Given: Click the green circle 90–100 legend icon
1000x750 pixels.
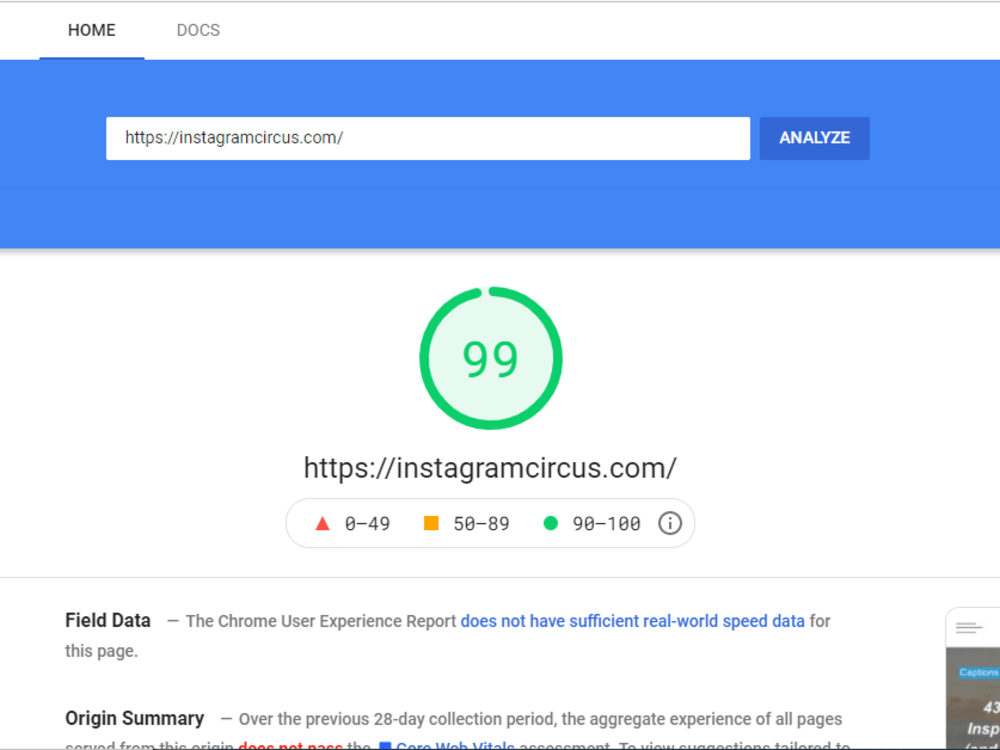Looking at the screenshot, I should click(x=550, y=524).
